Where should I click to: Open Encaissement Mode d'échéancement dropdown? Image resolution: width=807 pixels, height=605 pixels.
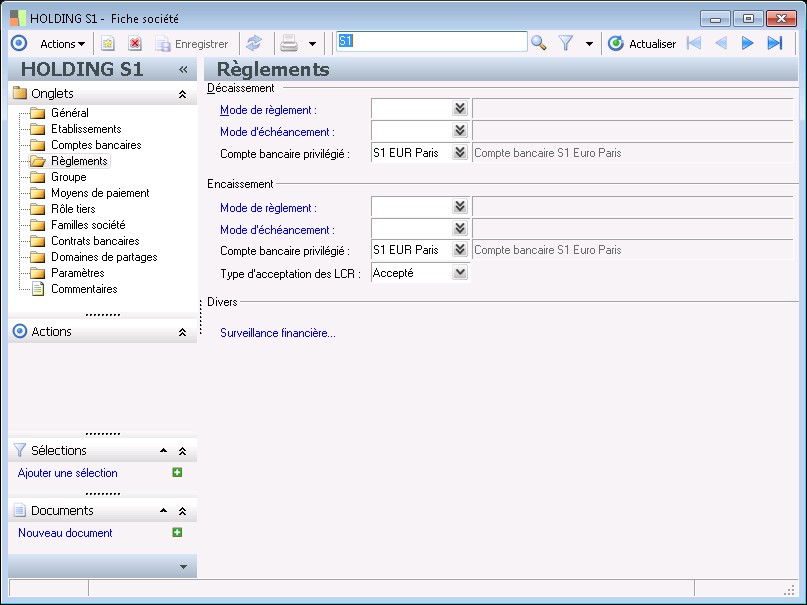460,228
